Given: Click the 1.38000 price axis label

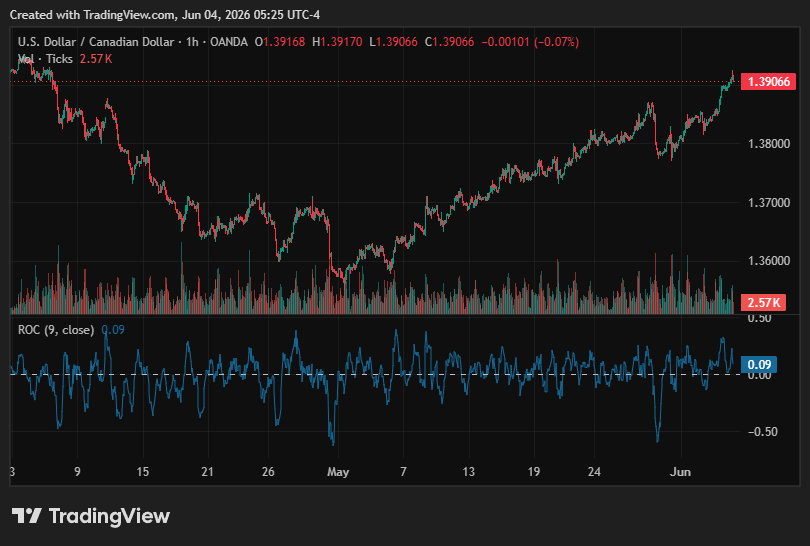Looking at the screenshot, I should click(x=769, y=144).
